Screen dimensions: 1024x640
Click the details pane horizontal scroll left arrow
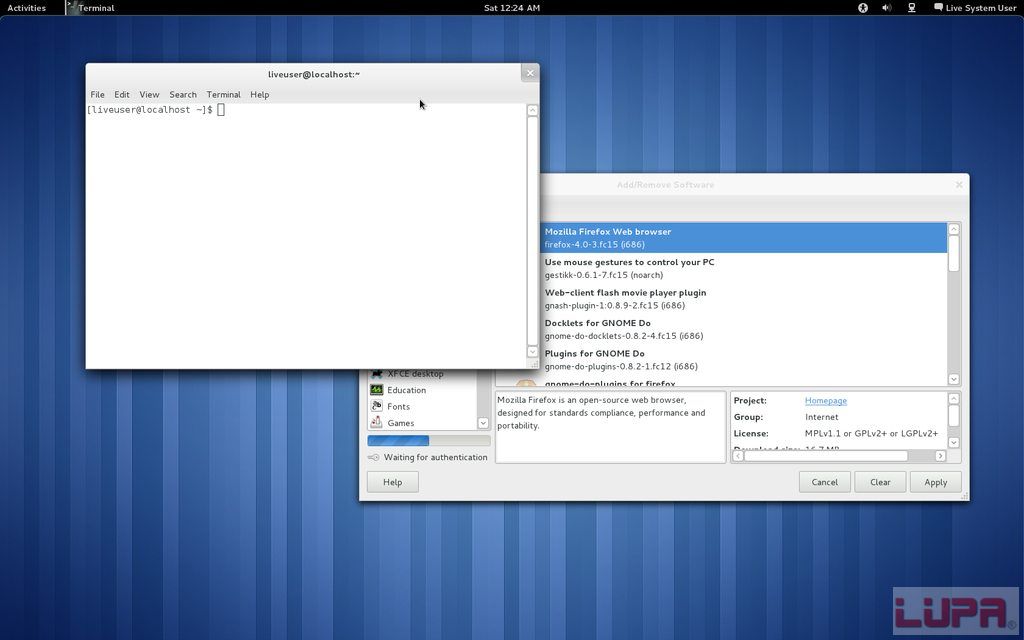[738, 456]
